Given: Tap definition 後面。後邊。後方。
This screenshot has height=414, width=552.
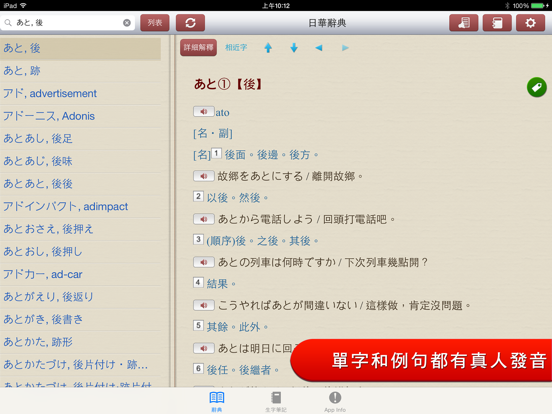Looking at the screenshot, I should 271,154.
